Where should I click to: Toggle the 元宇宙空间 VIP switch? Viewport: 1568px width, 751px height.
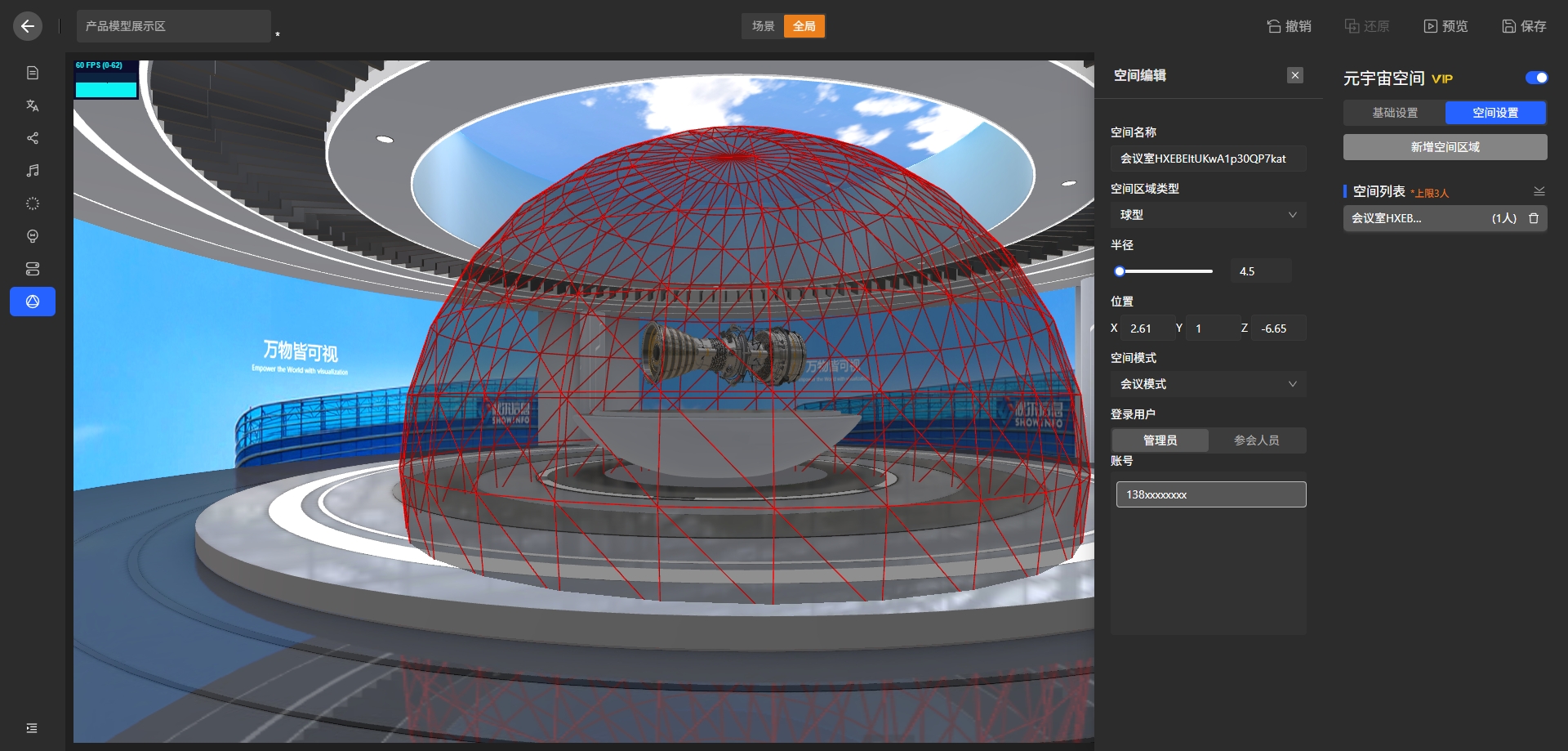(1536, 78)
